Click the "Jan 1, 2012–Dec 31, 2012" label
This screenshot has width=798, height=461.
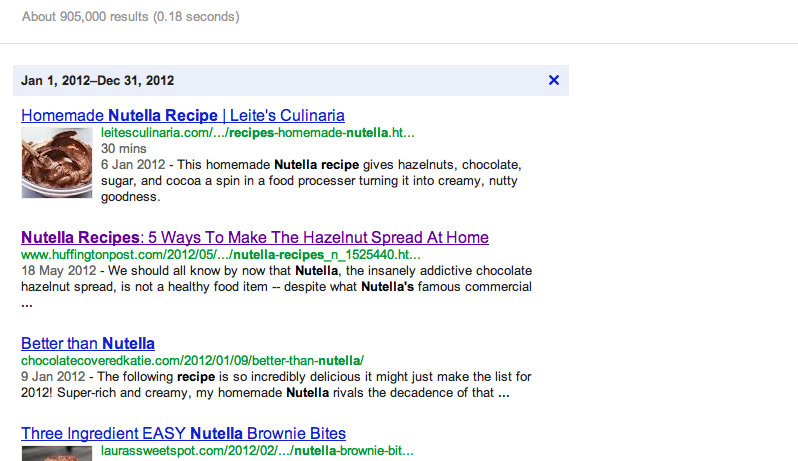[98, 80]
